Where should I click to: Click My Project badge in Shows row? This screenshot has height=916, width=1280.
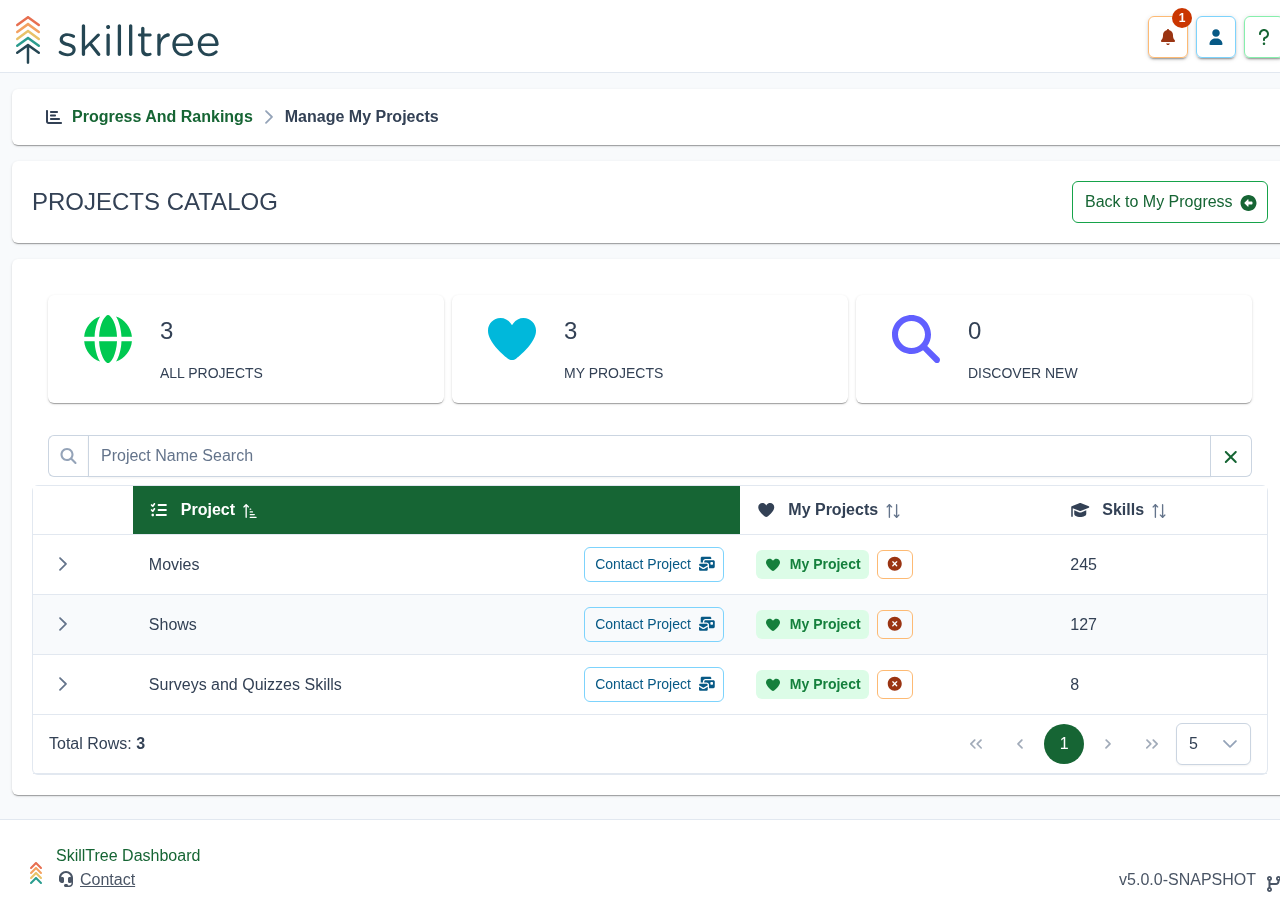coord(812,624)
